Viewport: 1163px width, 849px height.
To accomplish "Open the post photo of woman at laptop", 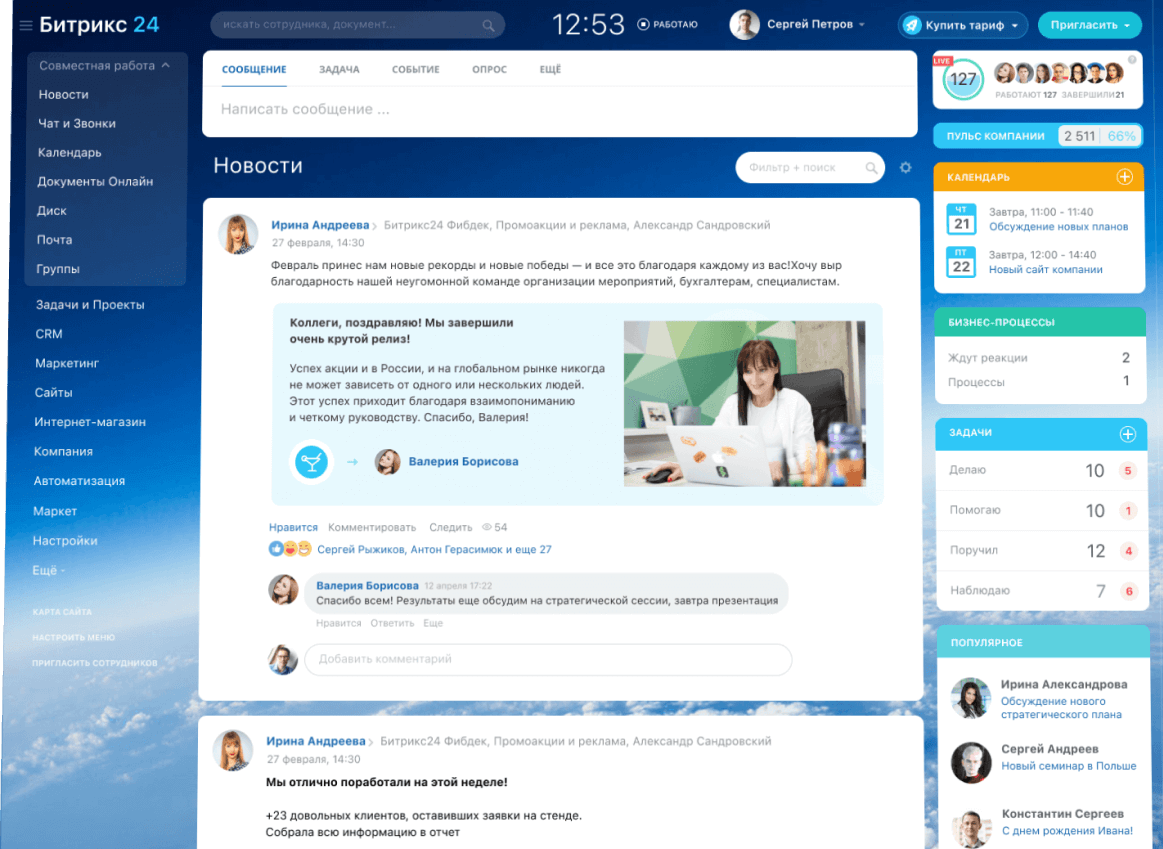I will tap(745, 404).
